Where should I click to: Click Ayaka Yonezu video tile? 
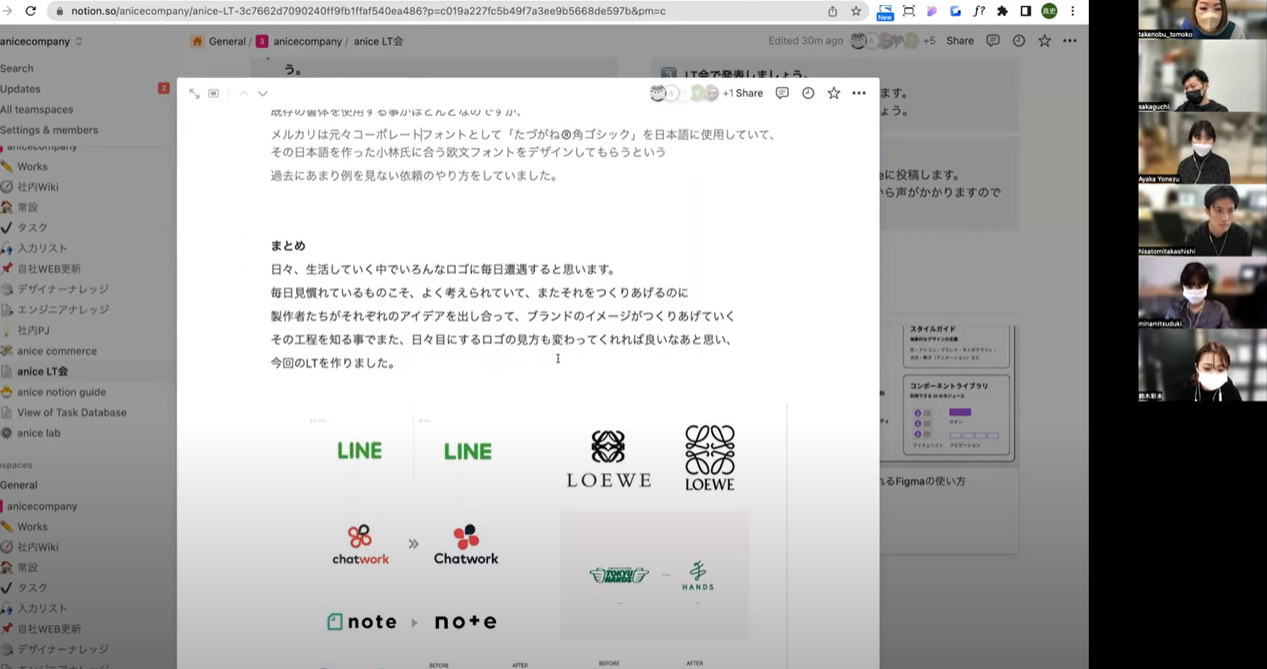pos(1201,148)
